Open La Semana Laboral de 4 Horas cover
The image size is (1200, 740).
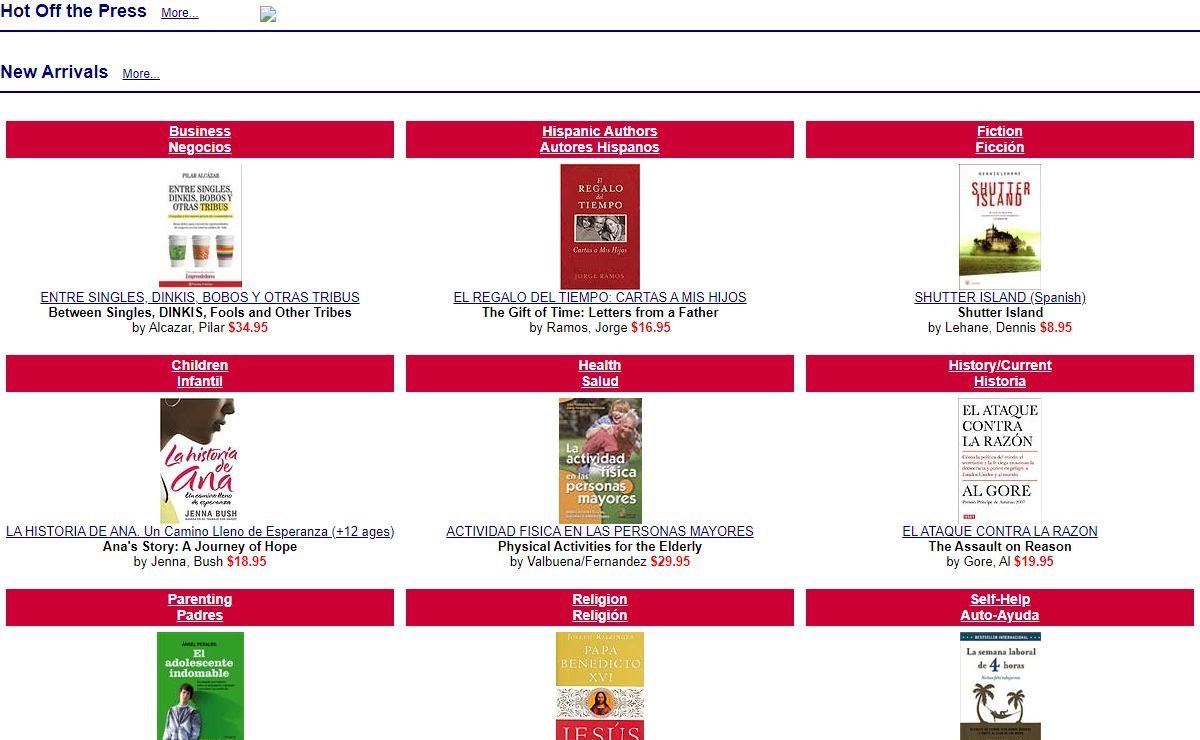pos(1000,686)
